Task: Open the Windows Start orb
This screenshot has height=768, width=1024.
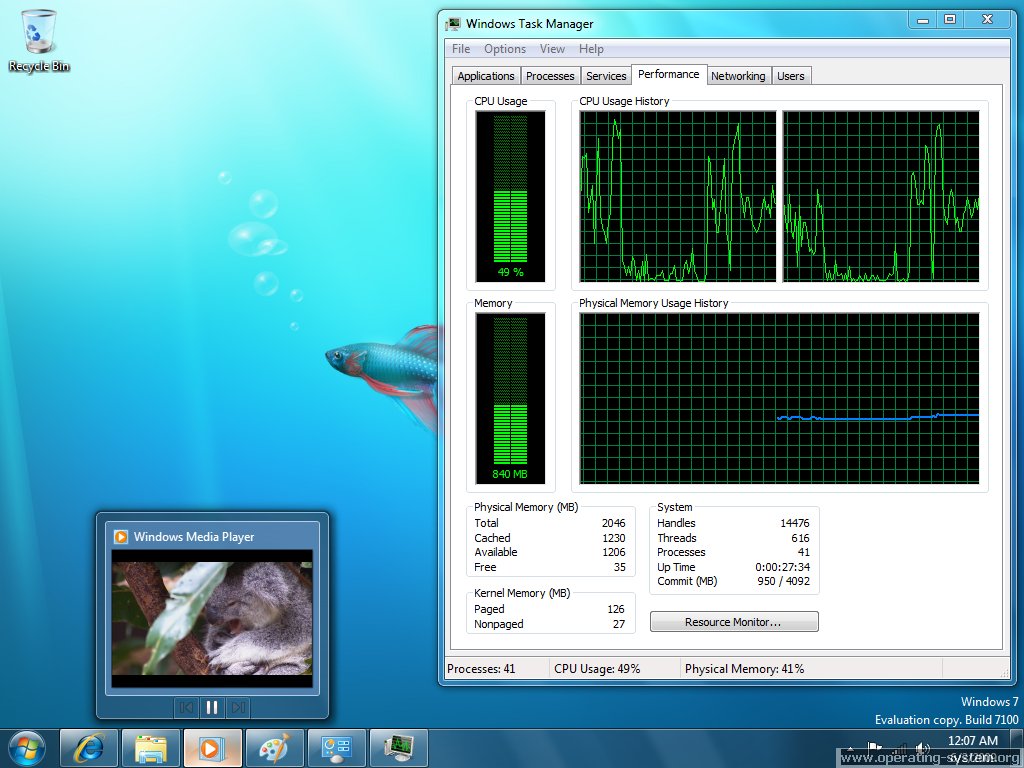Action: (27, 748)
